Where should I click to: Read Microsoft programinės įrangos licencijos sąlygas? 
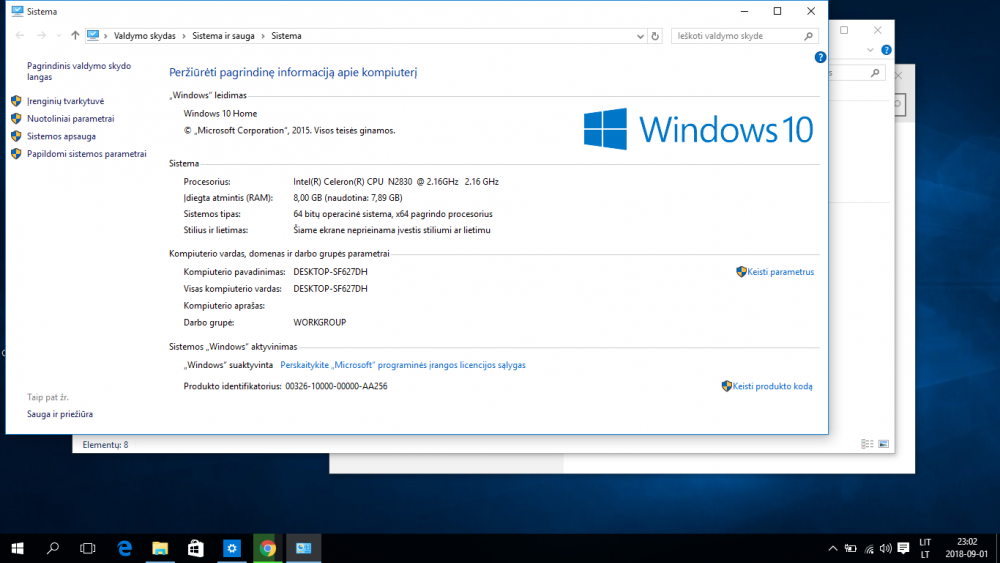[x=403, y=365]
